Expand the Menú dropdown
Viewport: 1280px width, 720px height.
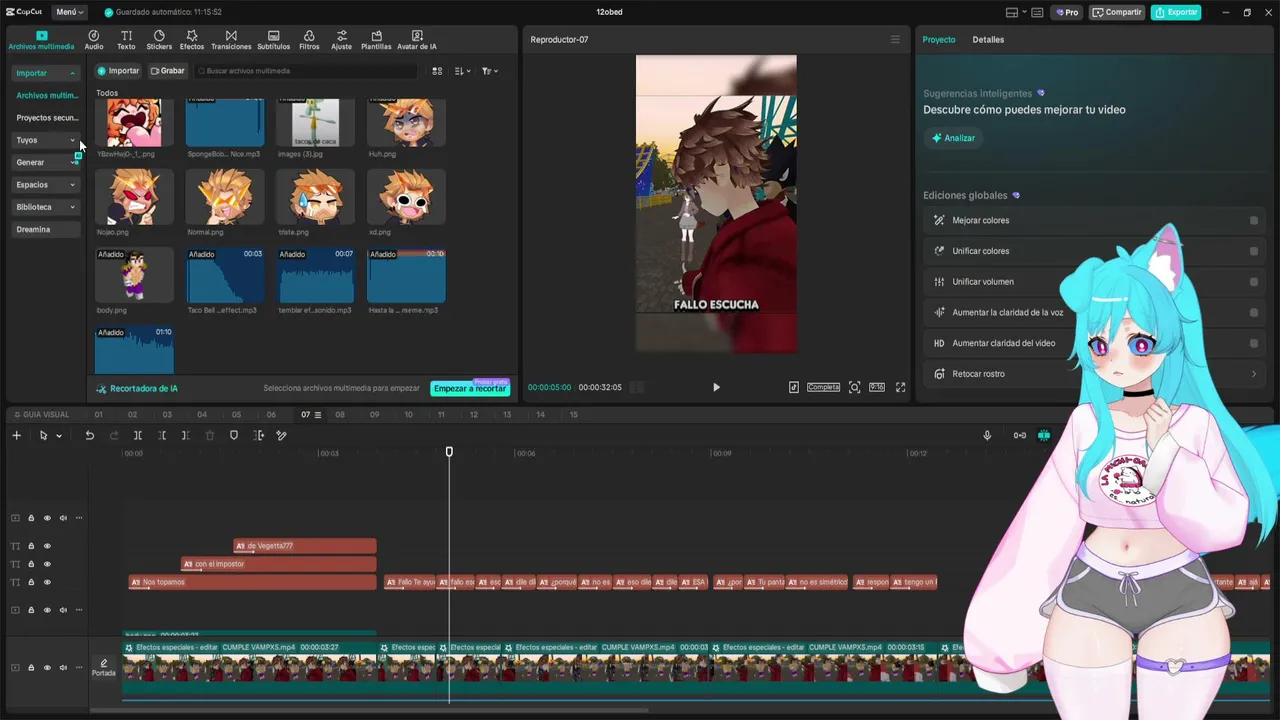click(x=69, y=12)
